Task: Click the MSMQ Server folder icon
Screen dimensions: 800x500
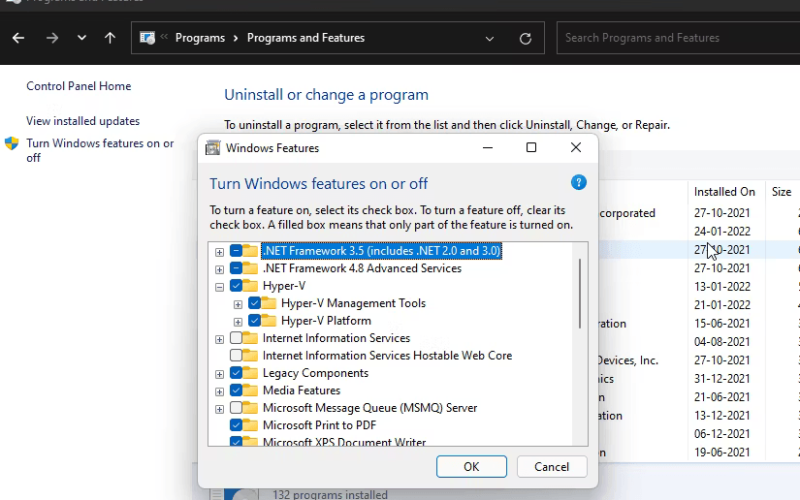Action: (250, 408)
